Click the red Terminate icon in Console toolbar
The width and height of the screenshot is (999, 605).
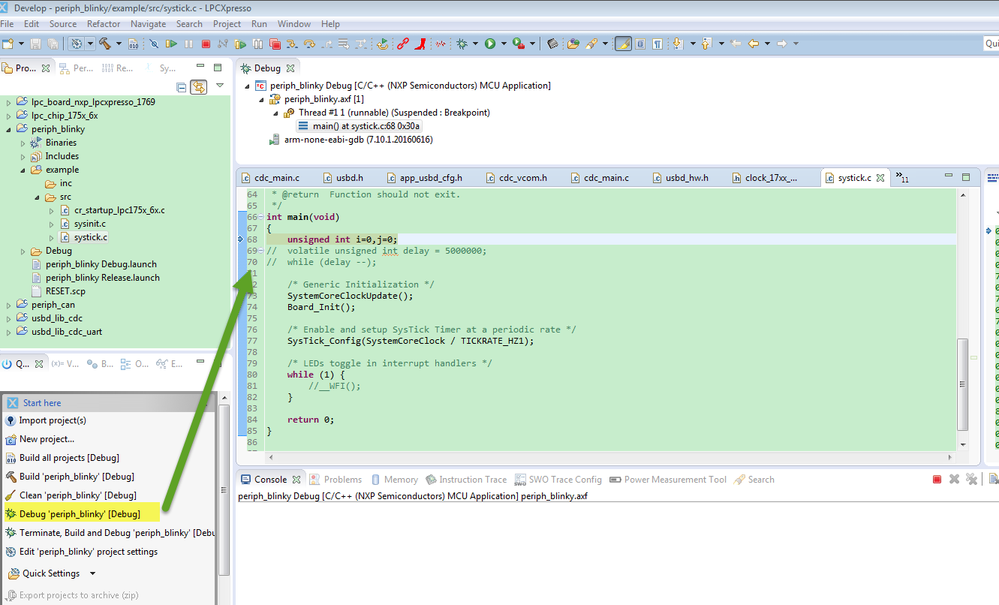pyautogui.click(x=937, y=479)
